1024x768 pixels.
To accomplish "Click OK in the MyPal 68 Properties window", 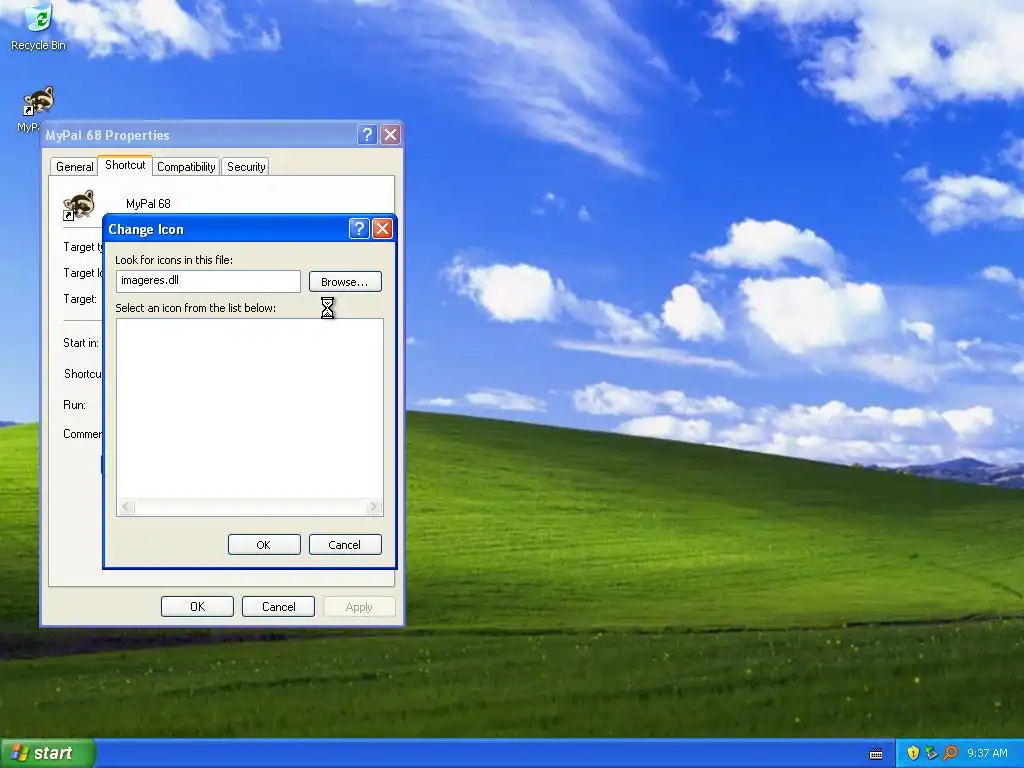I will tap(197, 607).
